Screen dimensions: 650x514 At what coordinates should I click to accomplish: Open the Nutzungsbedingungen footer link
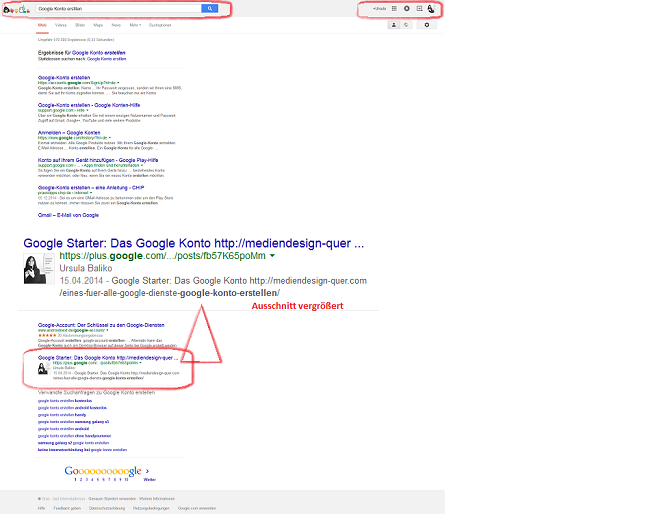point(151,508)
